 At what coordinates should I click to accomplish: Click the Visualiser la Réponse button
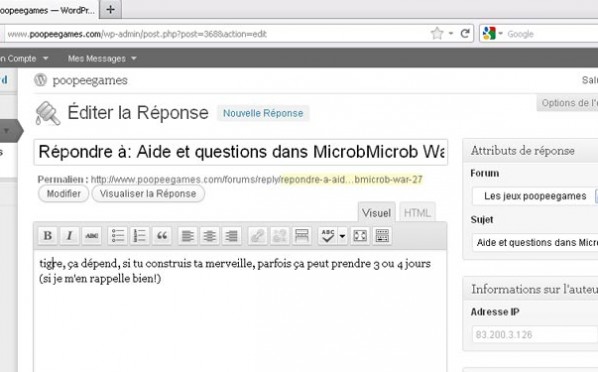148,193
